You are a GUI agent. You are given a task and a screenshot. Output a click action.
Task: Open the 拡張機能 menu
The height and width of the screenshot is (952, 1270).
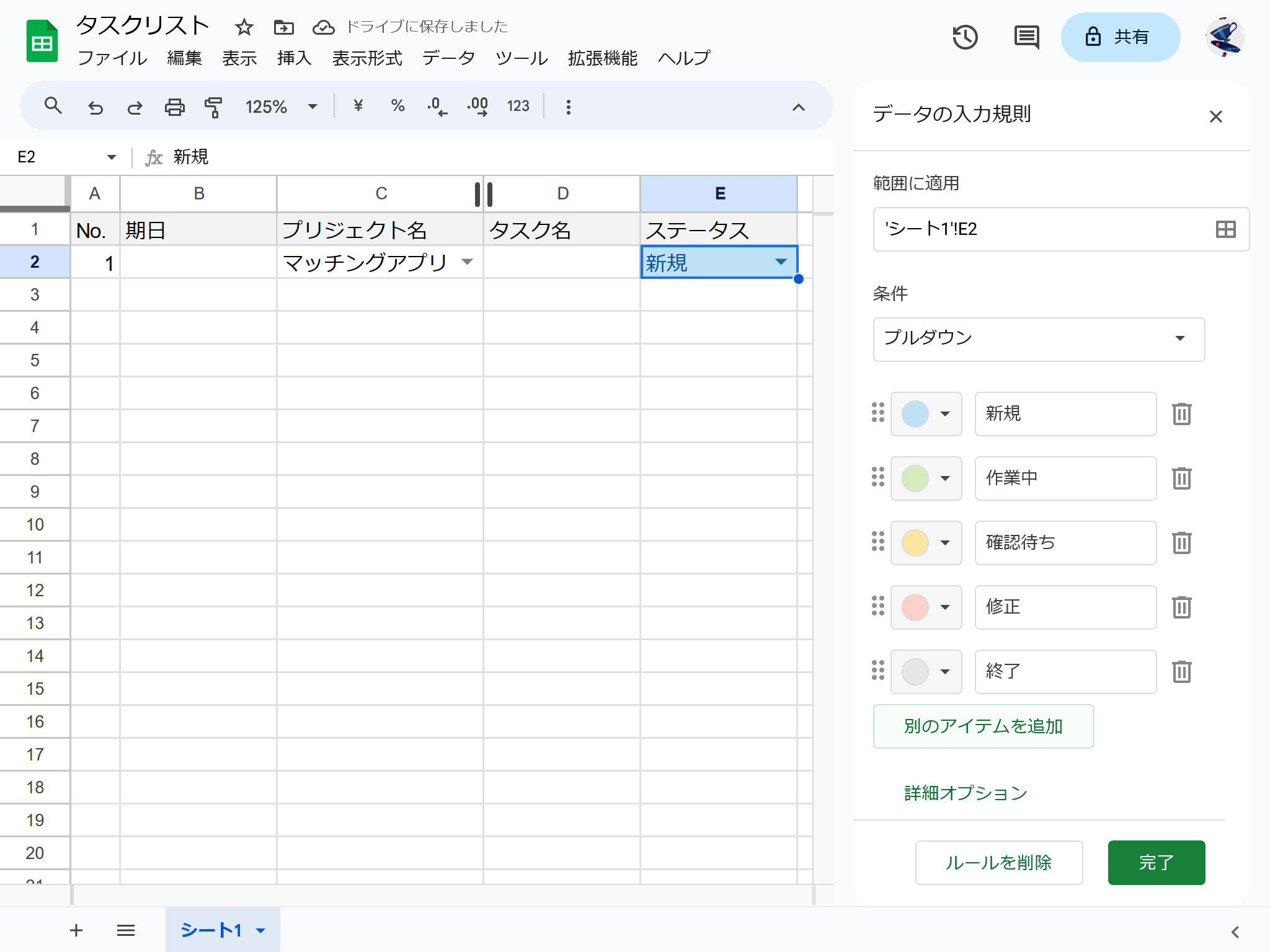point(603,58)
